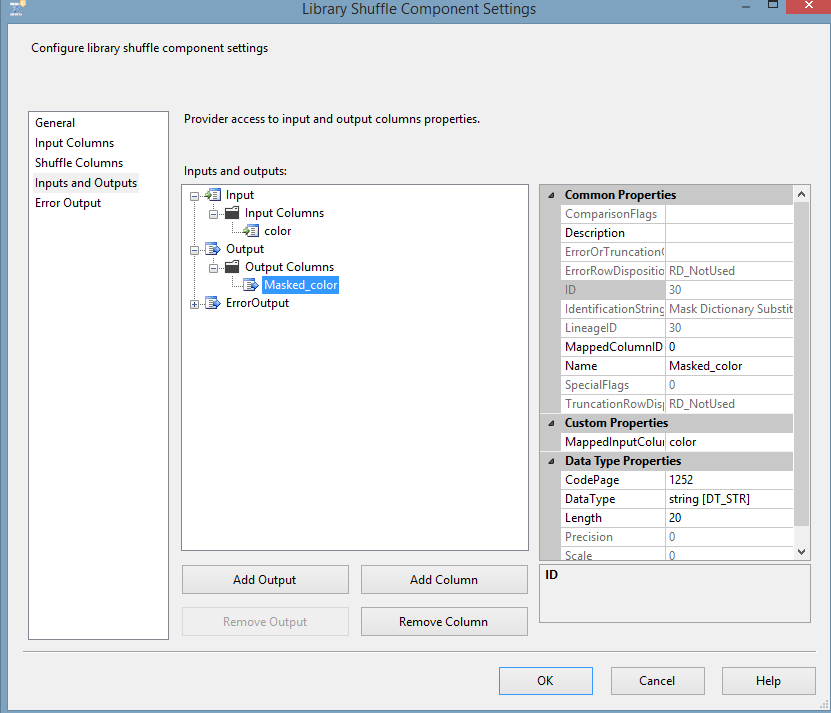Viewport: 831px width, 713px height.
Task: Close the settings window
Action: pos(809,6)
